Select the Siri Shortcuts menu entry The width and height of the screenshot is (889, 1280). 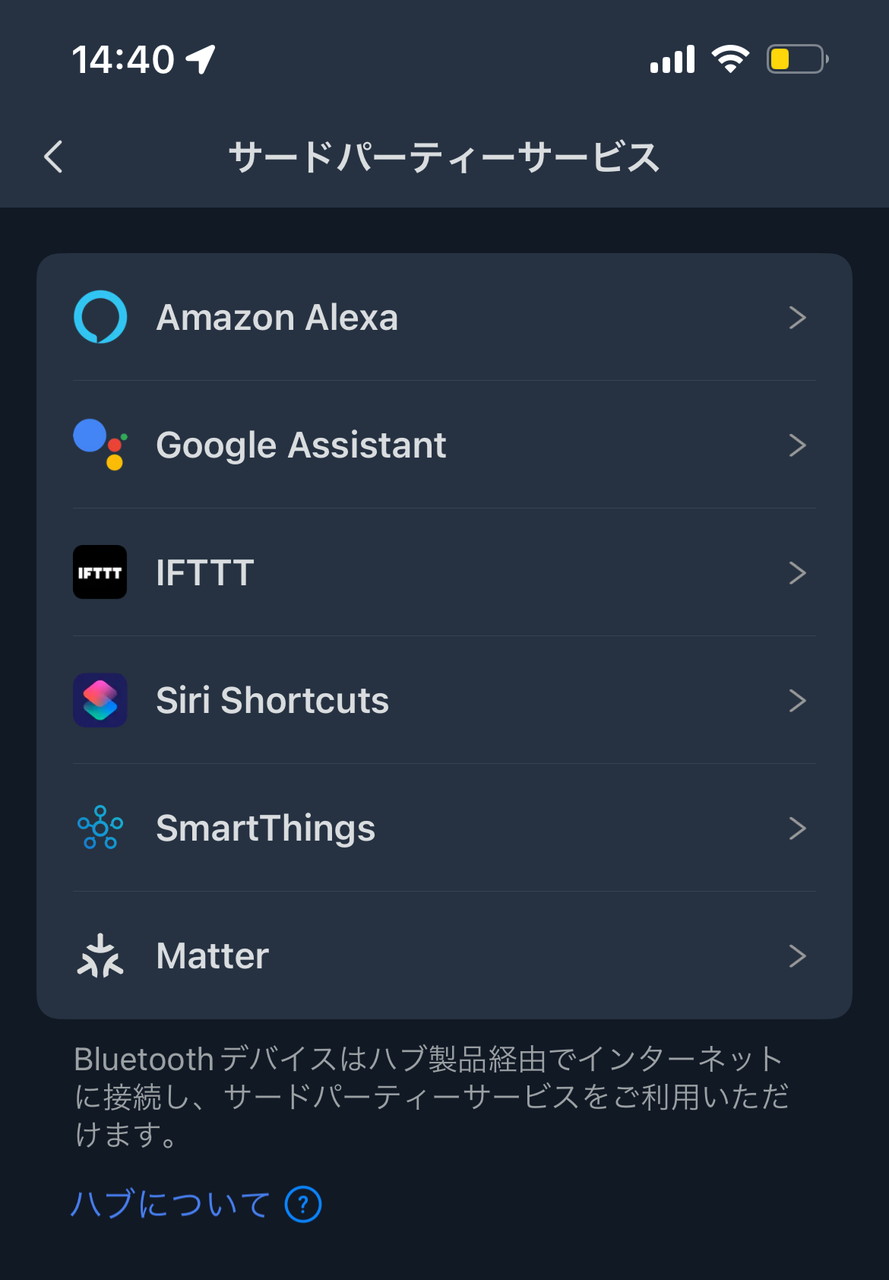(x=272, y=700)
